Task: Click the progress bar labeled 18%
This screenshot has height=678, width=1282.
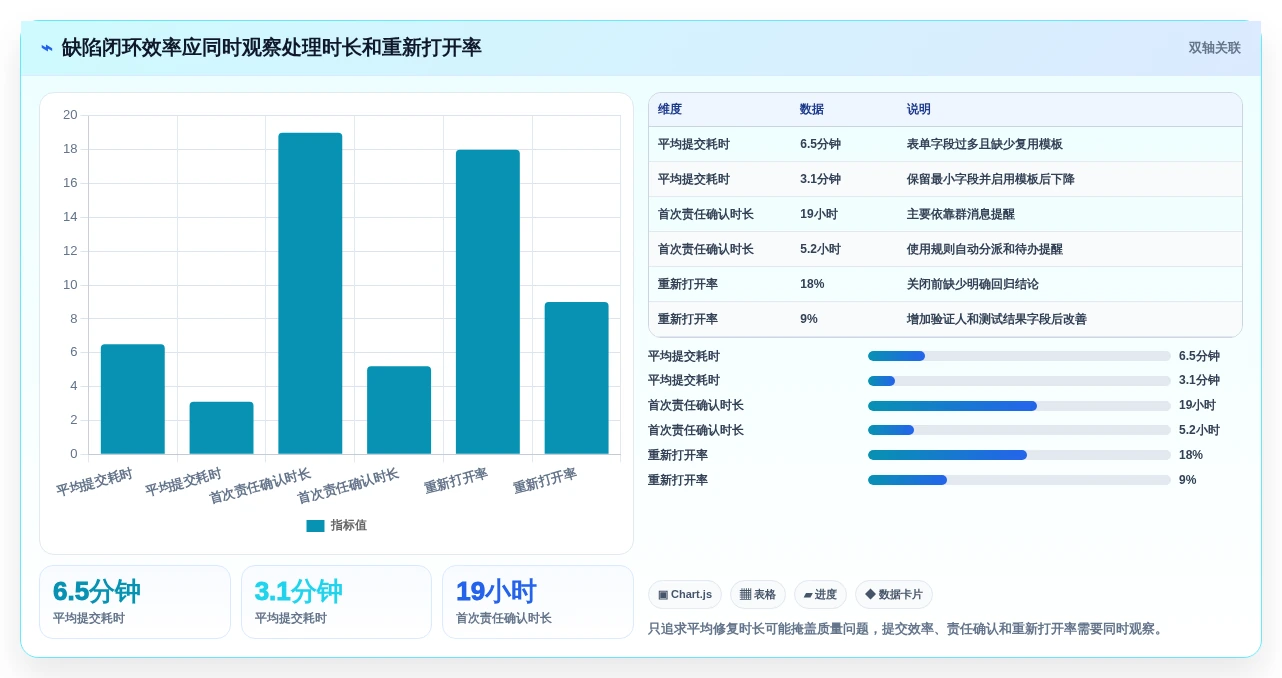Action: point(1019,455)
